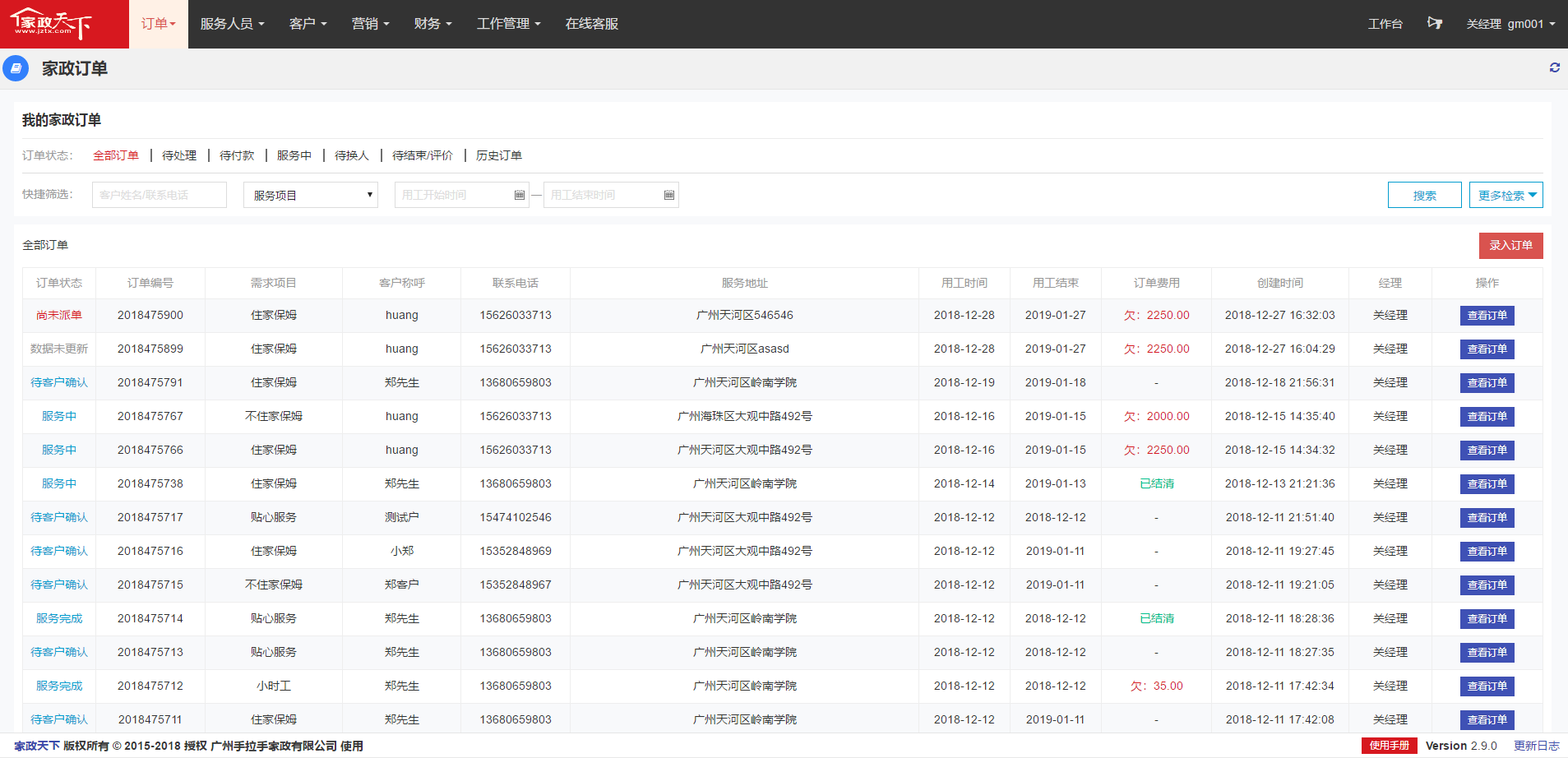Click the 订单编号 column header
Image resolution: width=1568 pixels, height=758 pixels.
pos(150,283)
